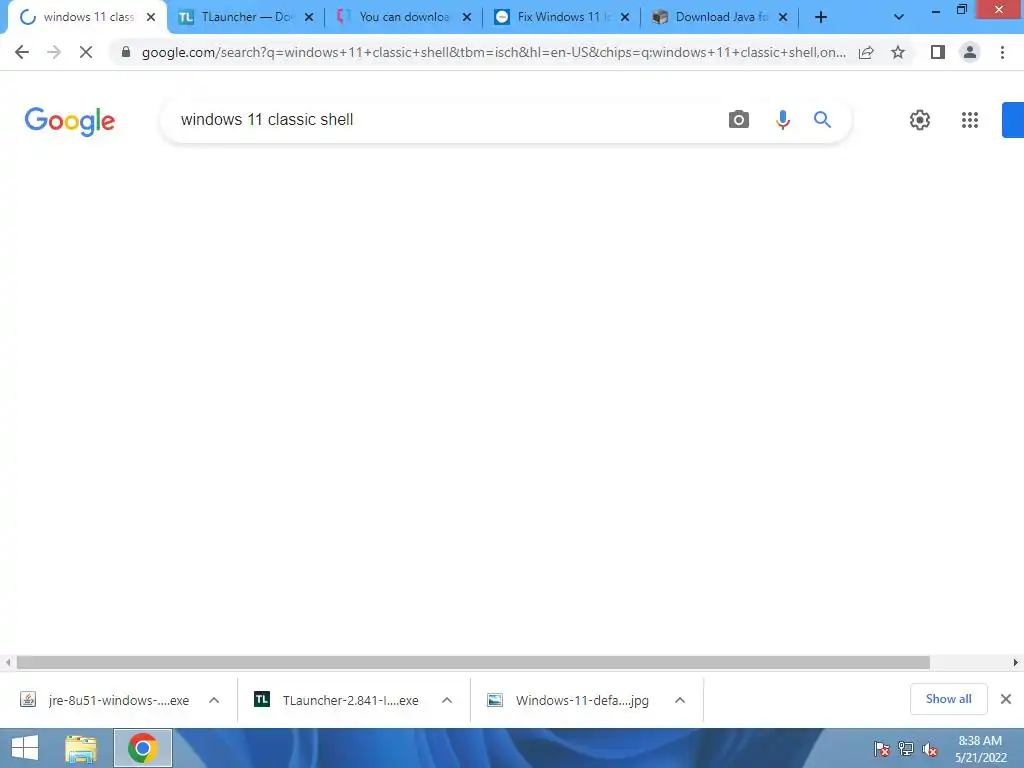Open File Explorer from the taskbar
The height and width of the screenshot is (768, 1024).
[81, 748]
